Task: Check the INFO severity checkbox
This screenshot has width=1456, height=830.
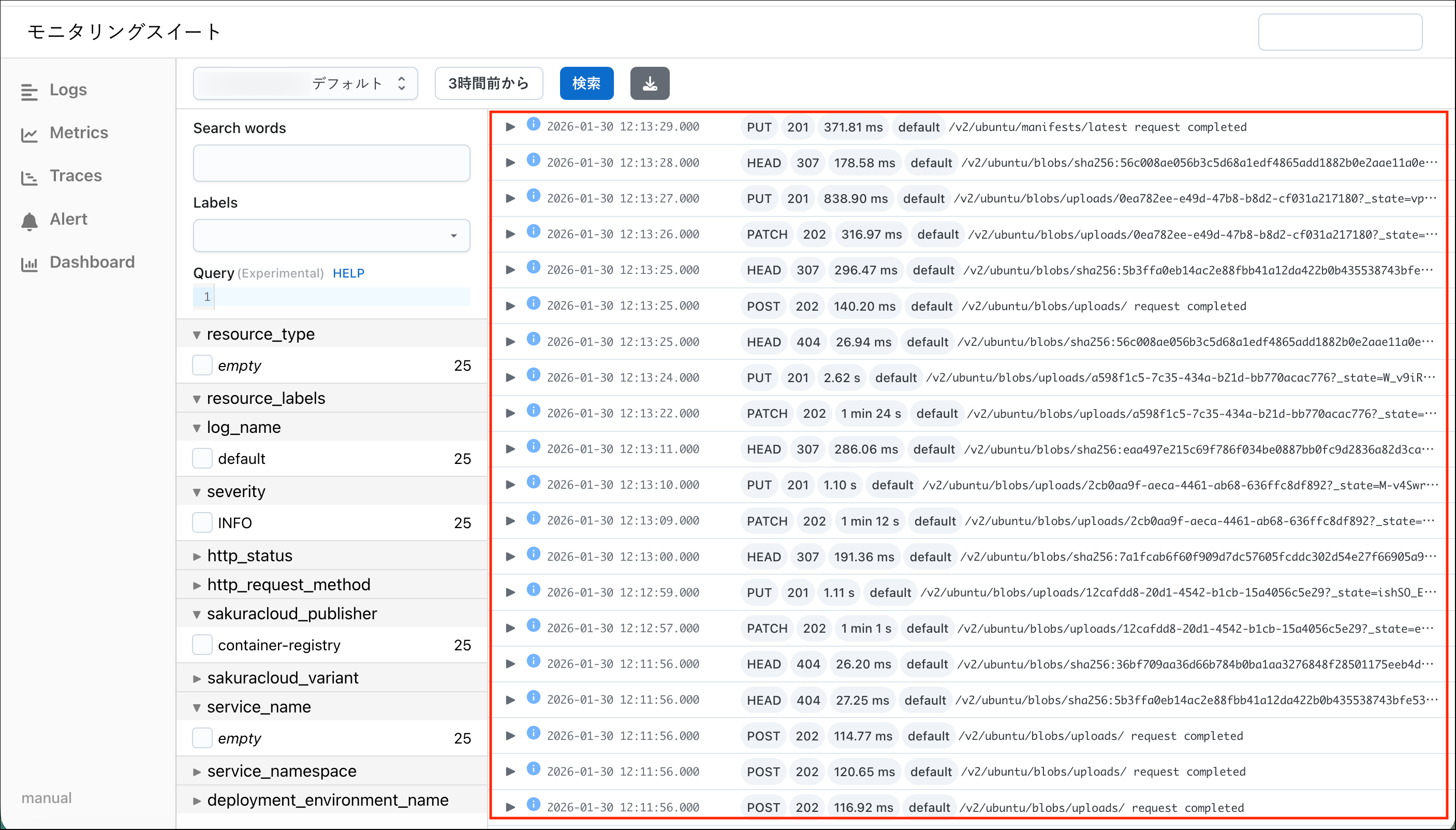Action: click(x=202, y=522)
